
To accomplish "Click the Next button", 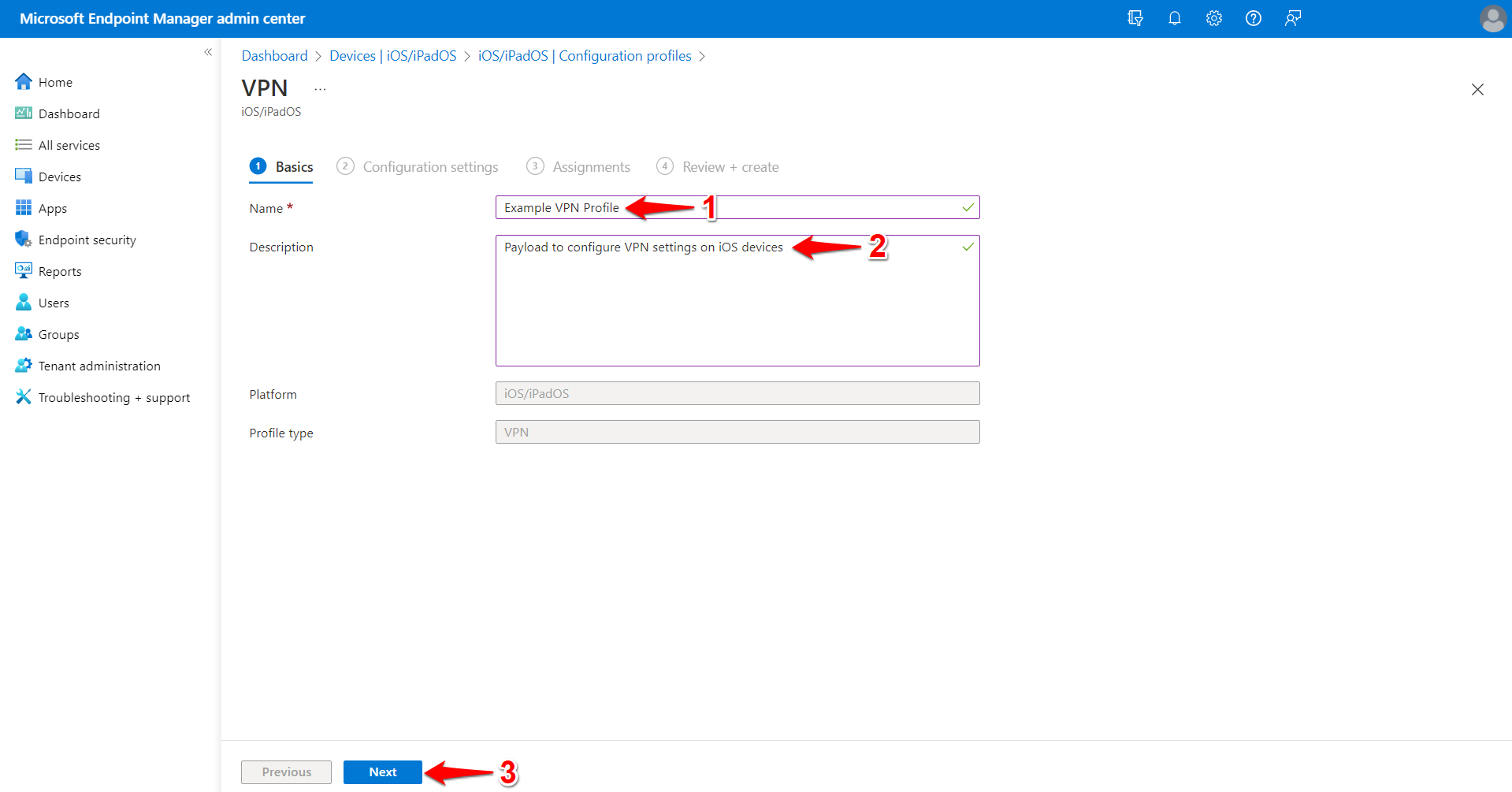I will 382,772.
